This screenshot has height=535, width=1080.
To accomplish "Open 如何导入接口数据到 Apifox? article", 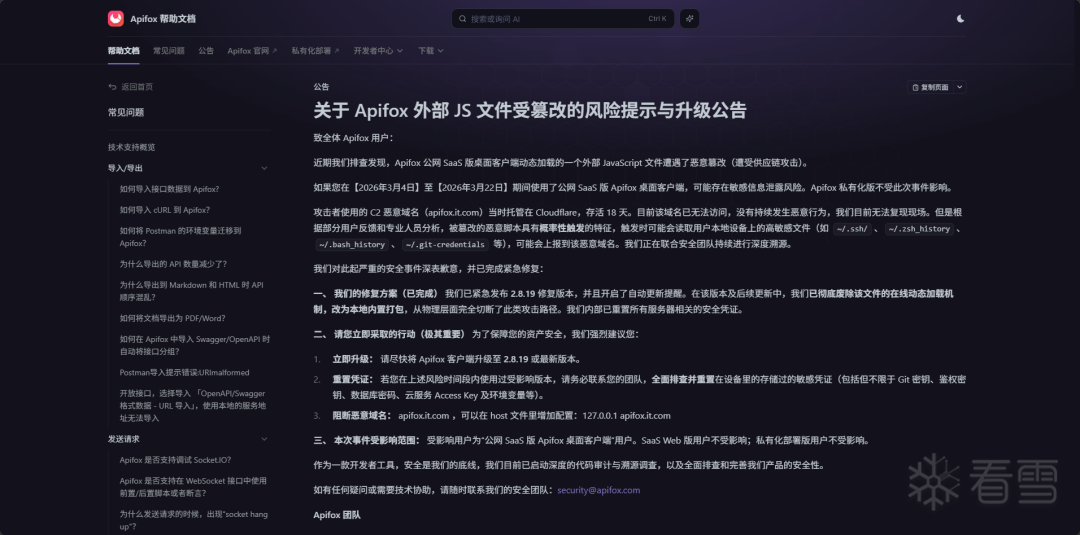I will (169, 189).
